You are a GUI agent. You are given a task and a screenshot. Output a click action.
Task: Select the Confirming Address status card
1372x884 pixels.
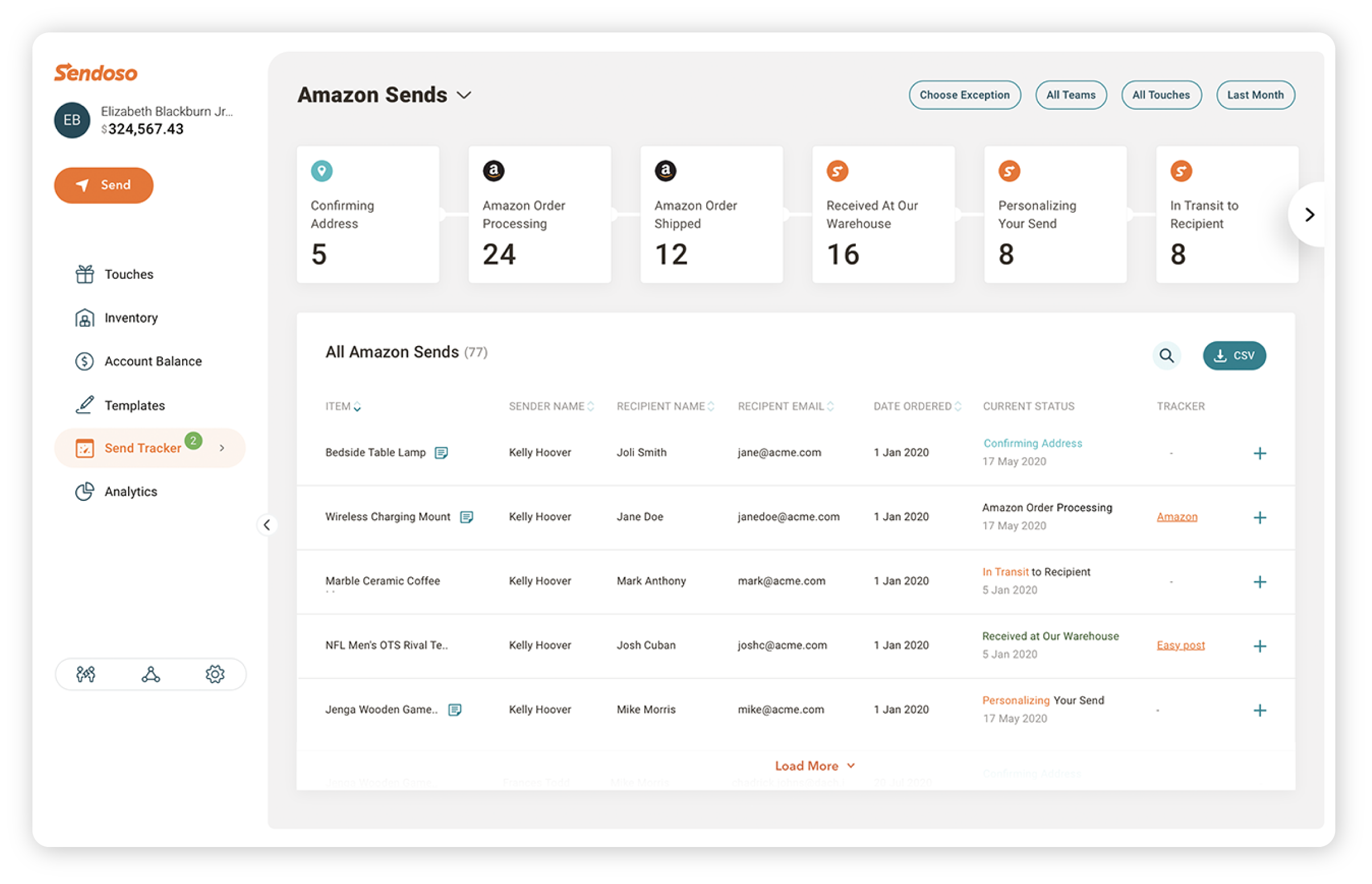point(368,214)
